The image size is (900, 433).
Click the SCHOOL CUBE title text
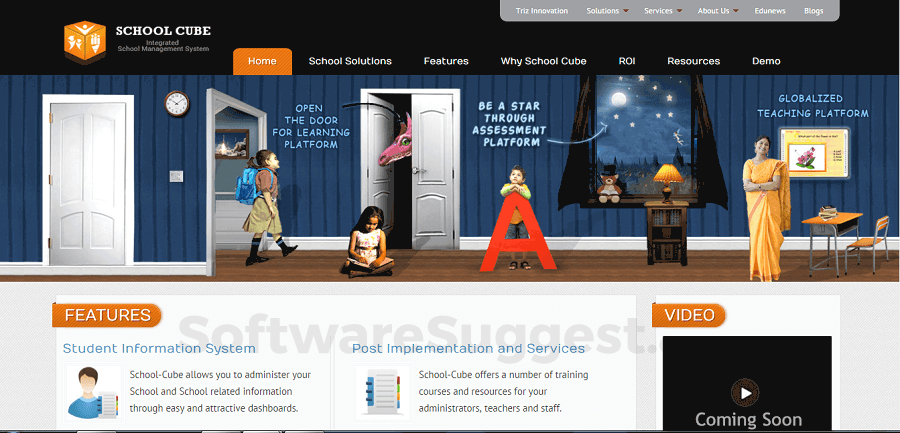[x=163, y=31]
